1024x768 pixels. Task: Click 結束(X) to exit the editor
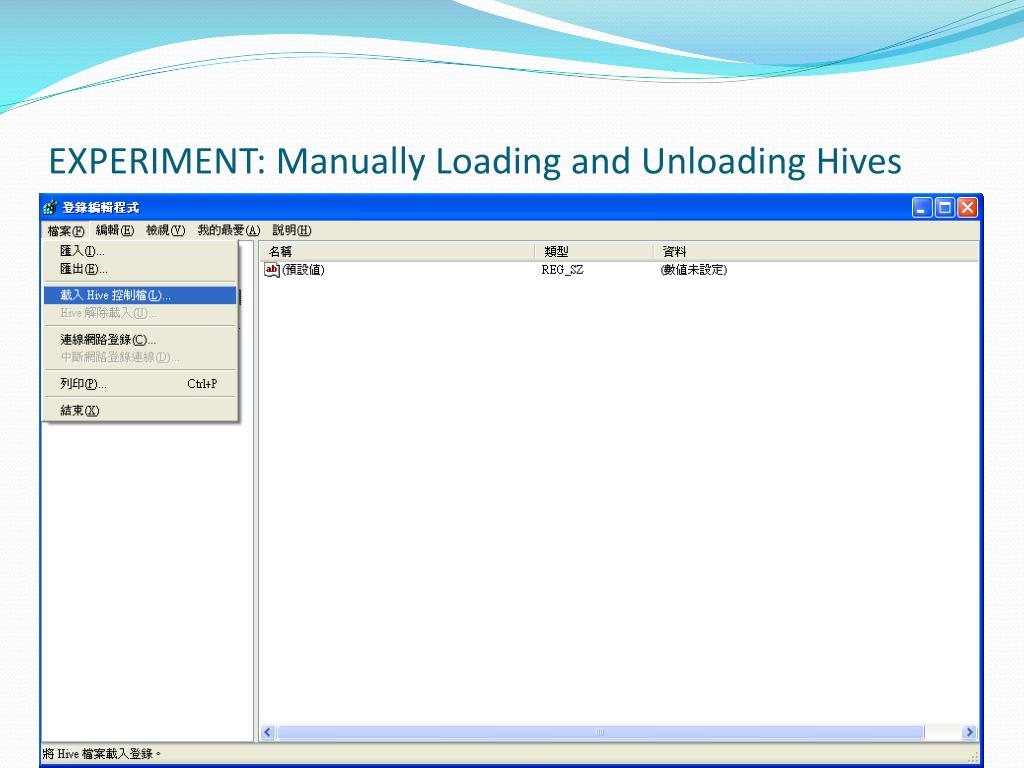click(80, 411)
